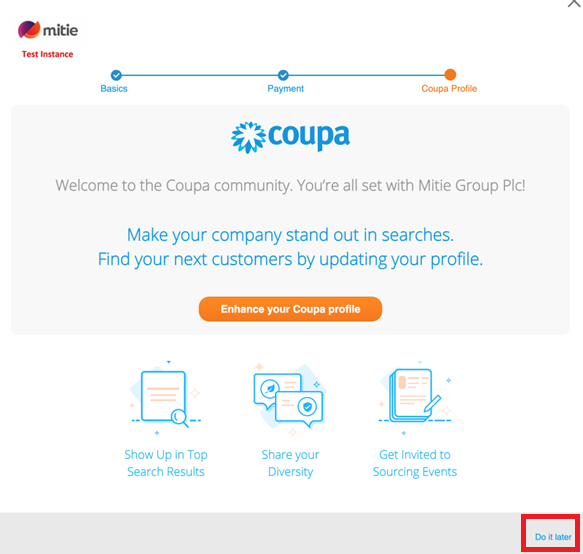Click the Mitie logo icon

[29, 30]
